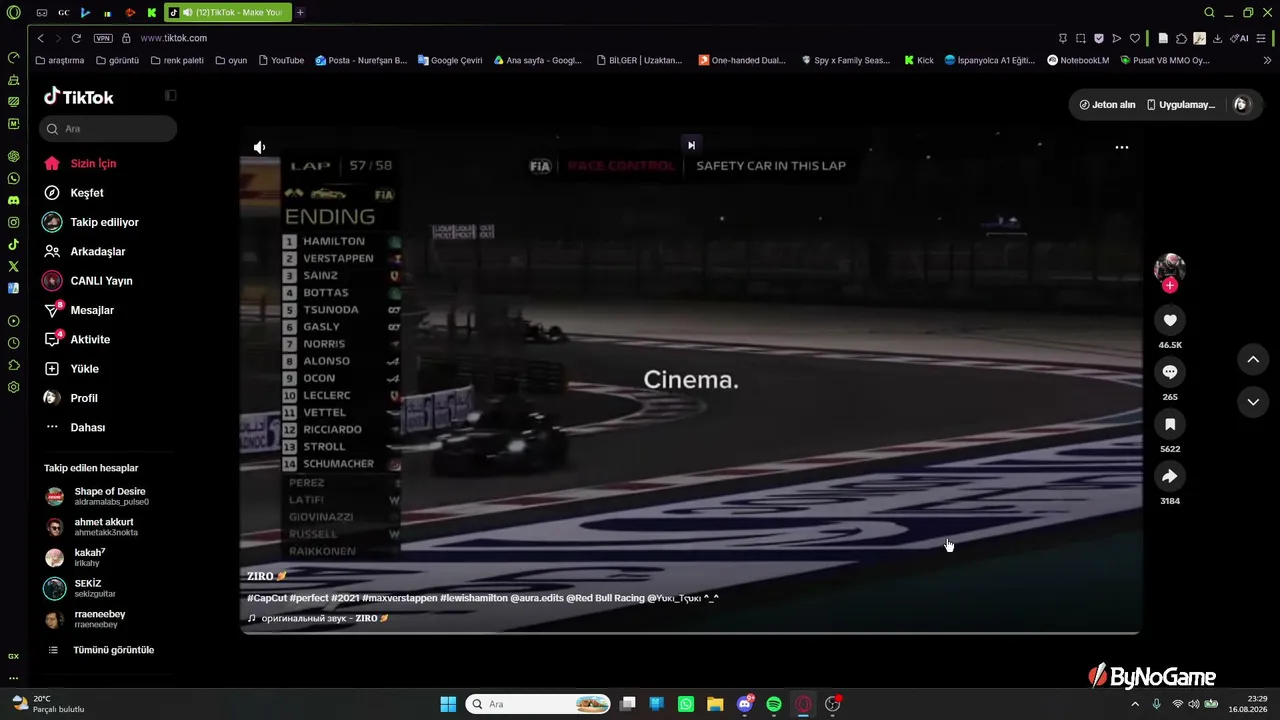Follow creator with red plus badge

click(1170, 286)
